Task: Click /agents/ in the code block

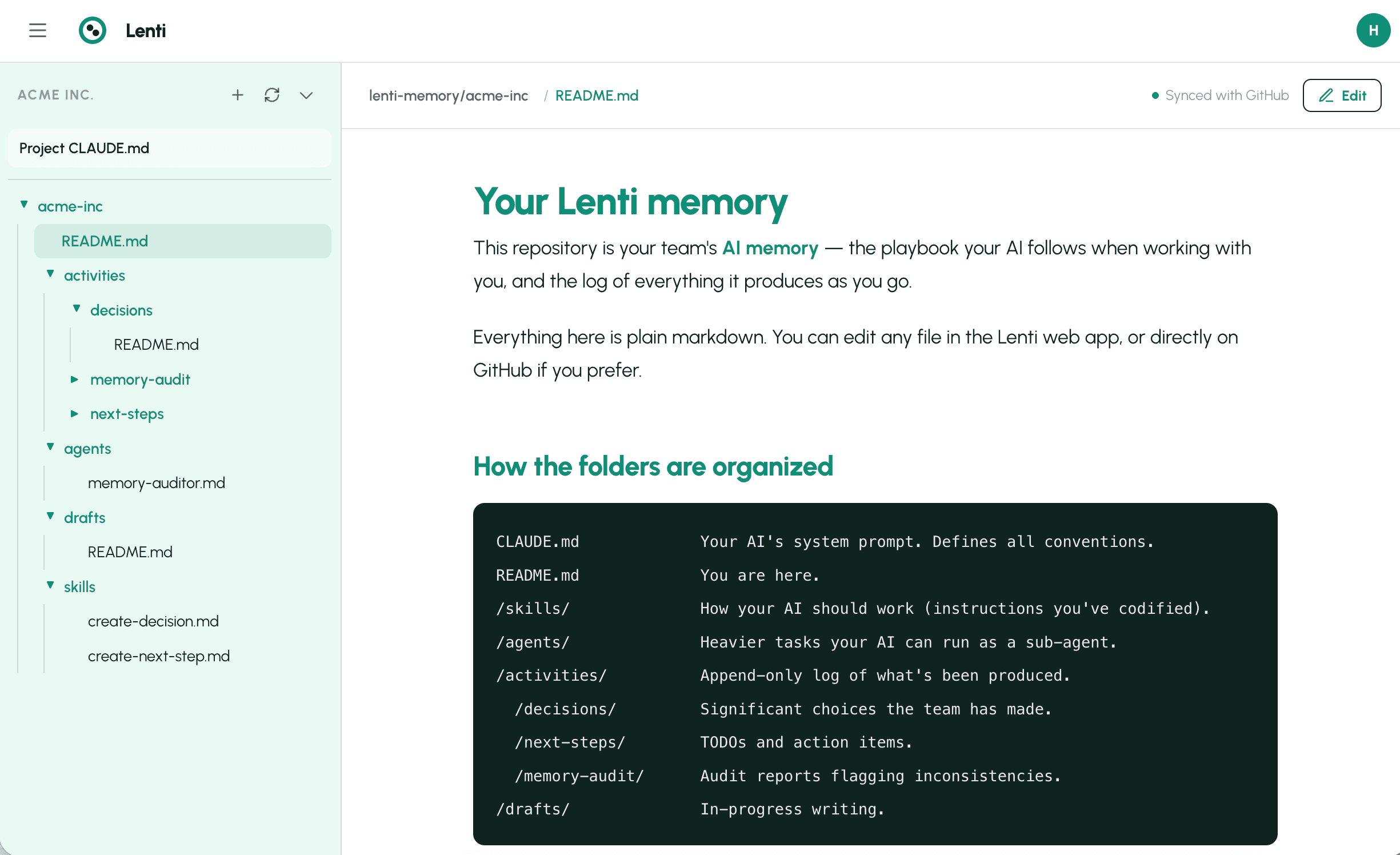Action: pos(533,642)
